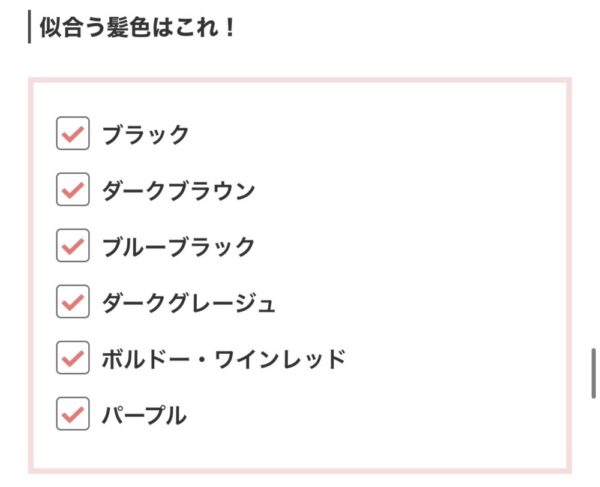
Task: Select the ダークブラウン text label
Action: click(178, 191)
